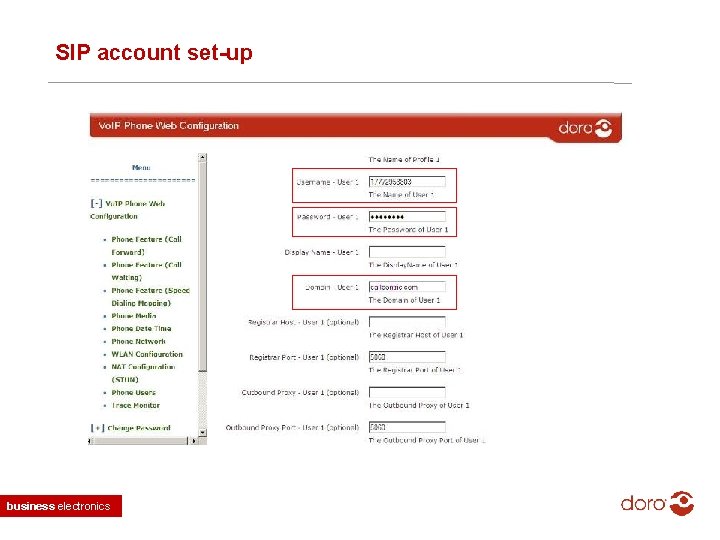The width and height of the screenshot is (720, 540).
Task: Click 'The Outbound Proxy of User 1' text
Action: pyautogui.click(x=419, y=405)
